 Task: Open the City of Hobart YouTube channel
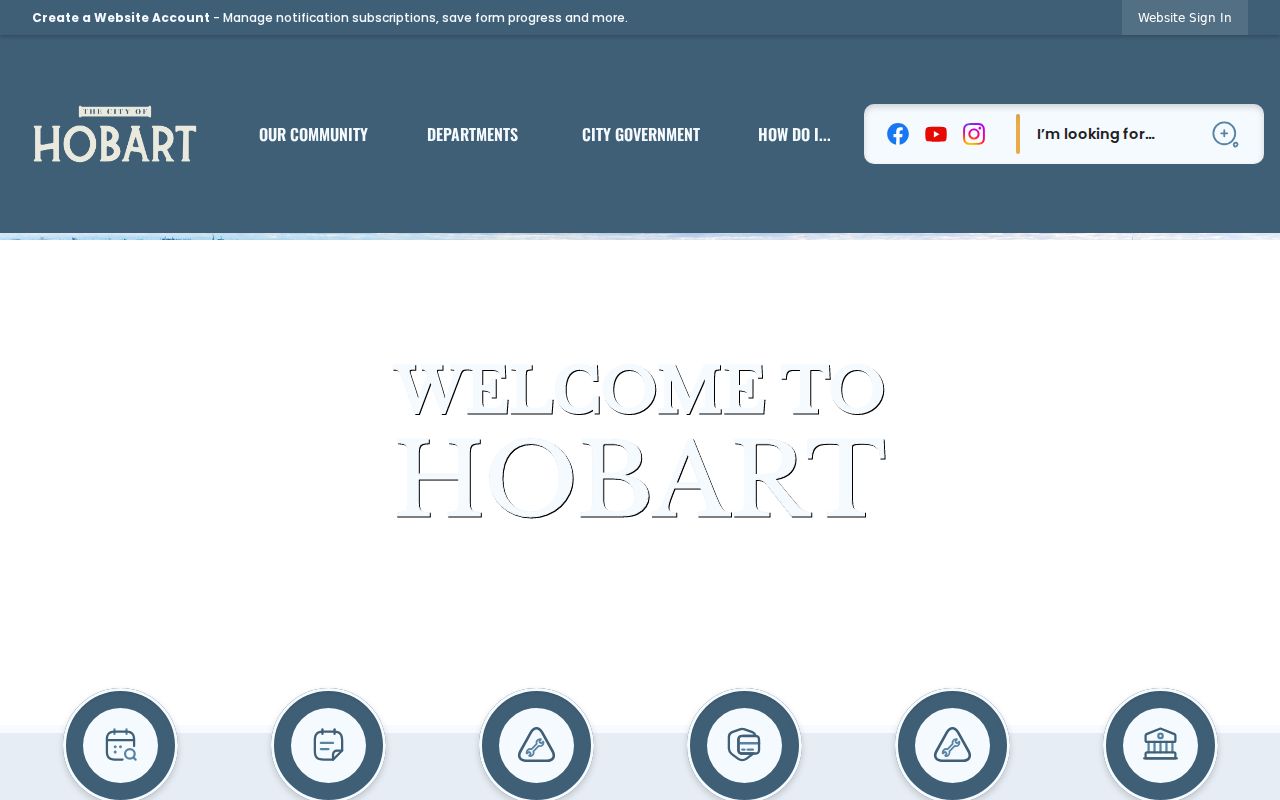(936, 134)
